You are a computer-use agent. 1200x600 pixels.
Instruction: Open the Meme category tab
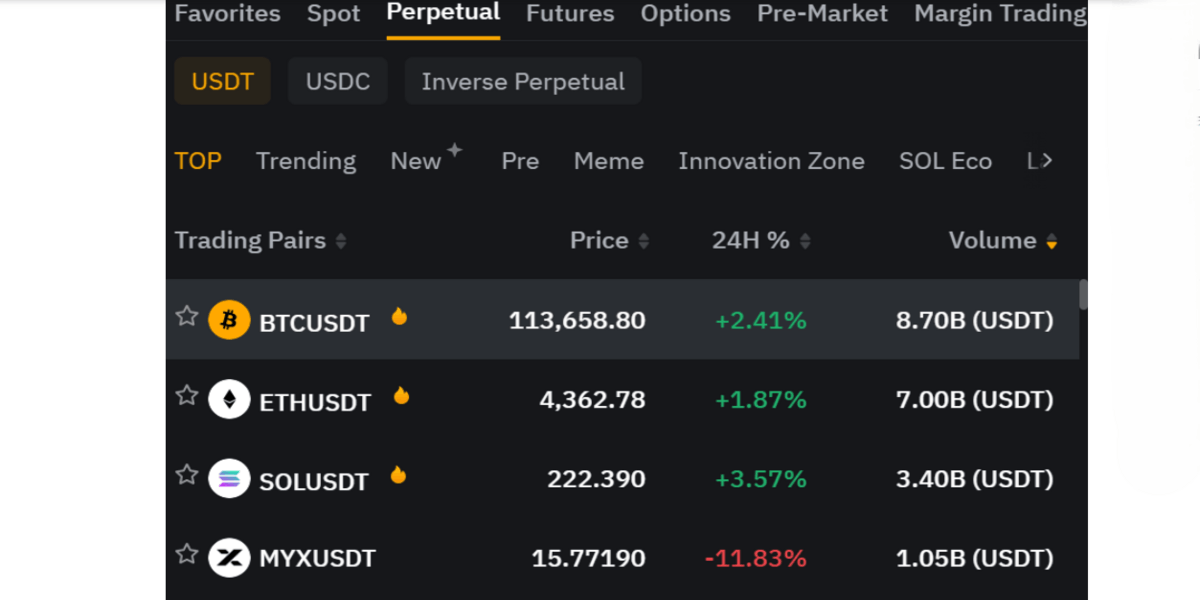[x=608, y=161]
